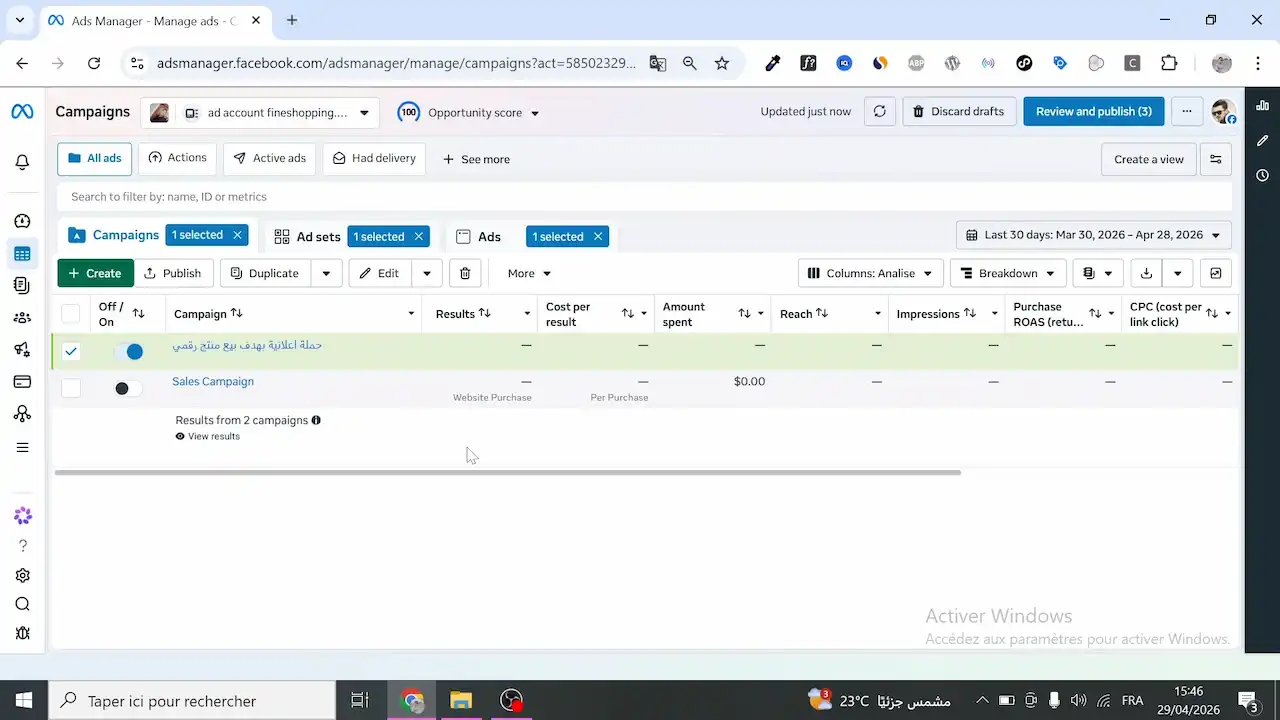Open Ads reporting icon in sidebar

pyautogui.click(x=22, y=286)
